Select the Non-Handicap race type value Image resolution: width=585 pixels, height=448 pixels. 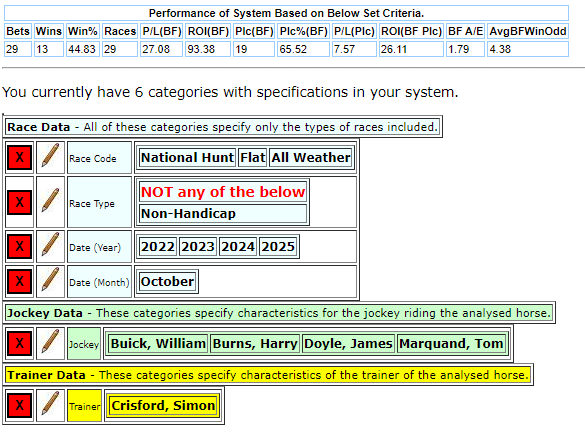click(x=223, y=214)
